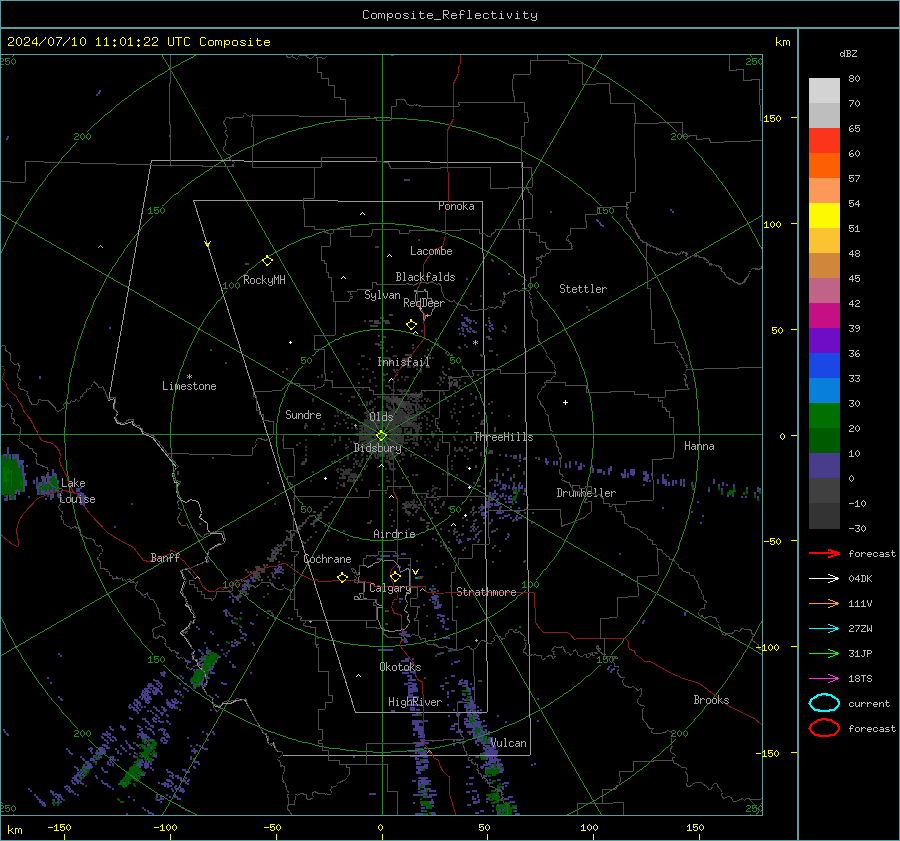Viewport: 900px width, 841px height.
Task: Click the Sundre label
Action: [x=303, y=414]
